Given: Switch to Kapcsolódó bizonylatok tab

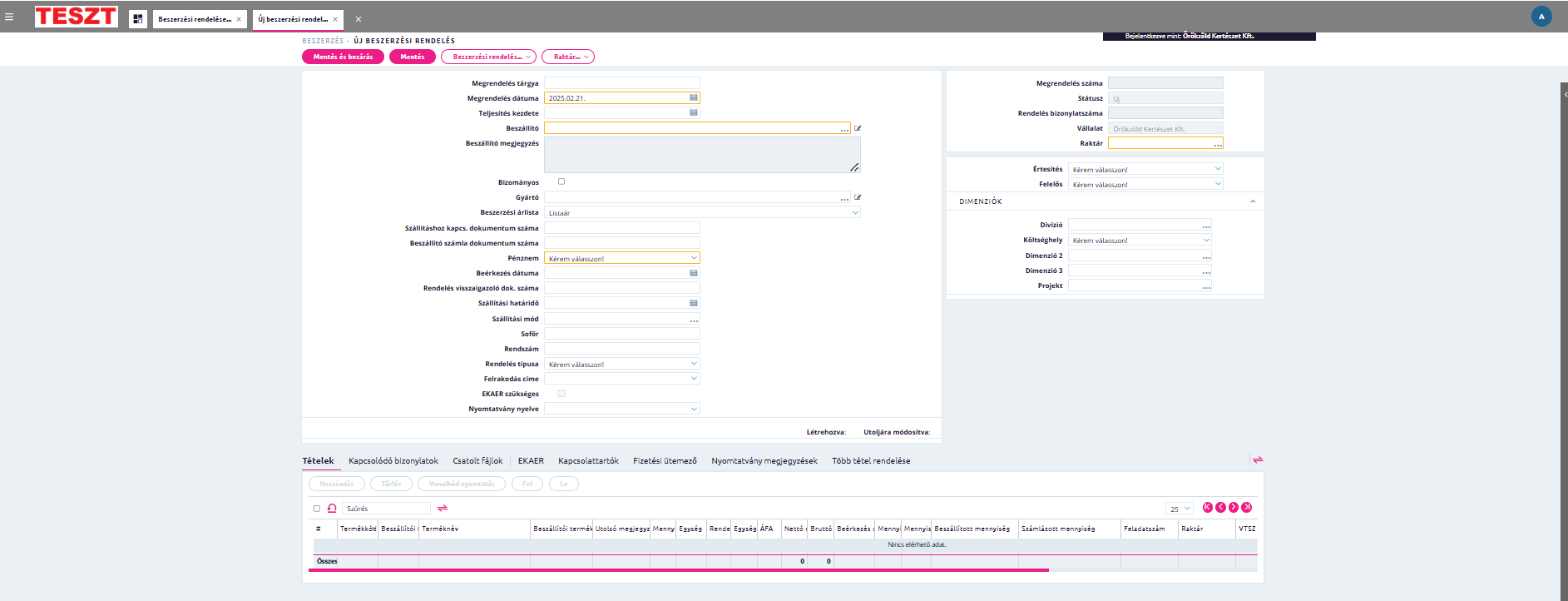Looking at the screenshot, I should tap(393, 460).
